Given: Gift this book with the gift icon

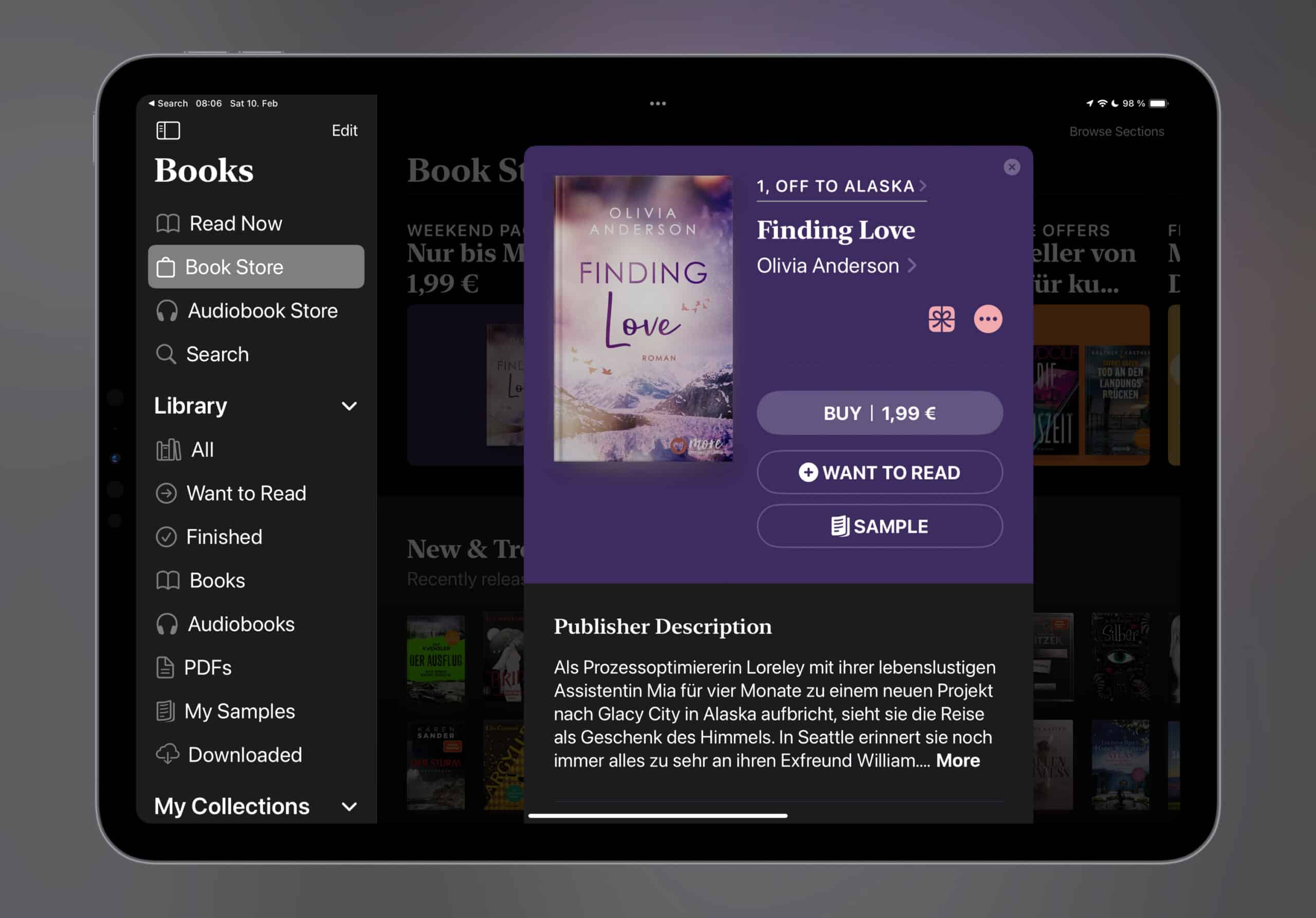Looking at the screenshot, I should 941,319.
